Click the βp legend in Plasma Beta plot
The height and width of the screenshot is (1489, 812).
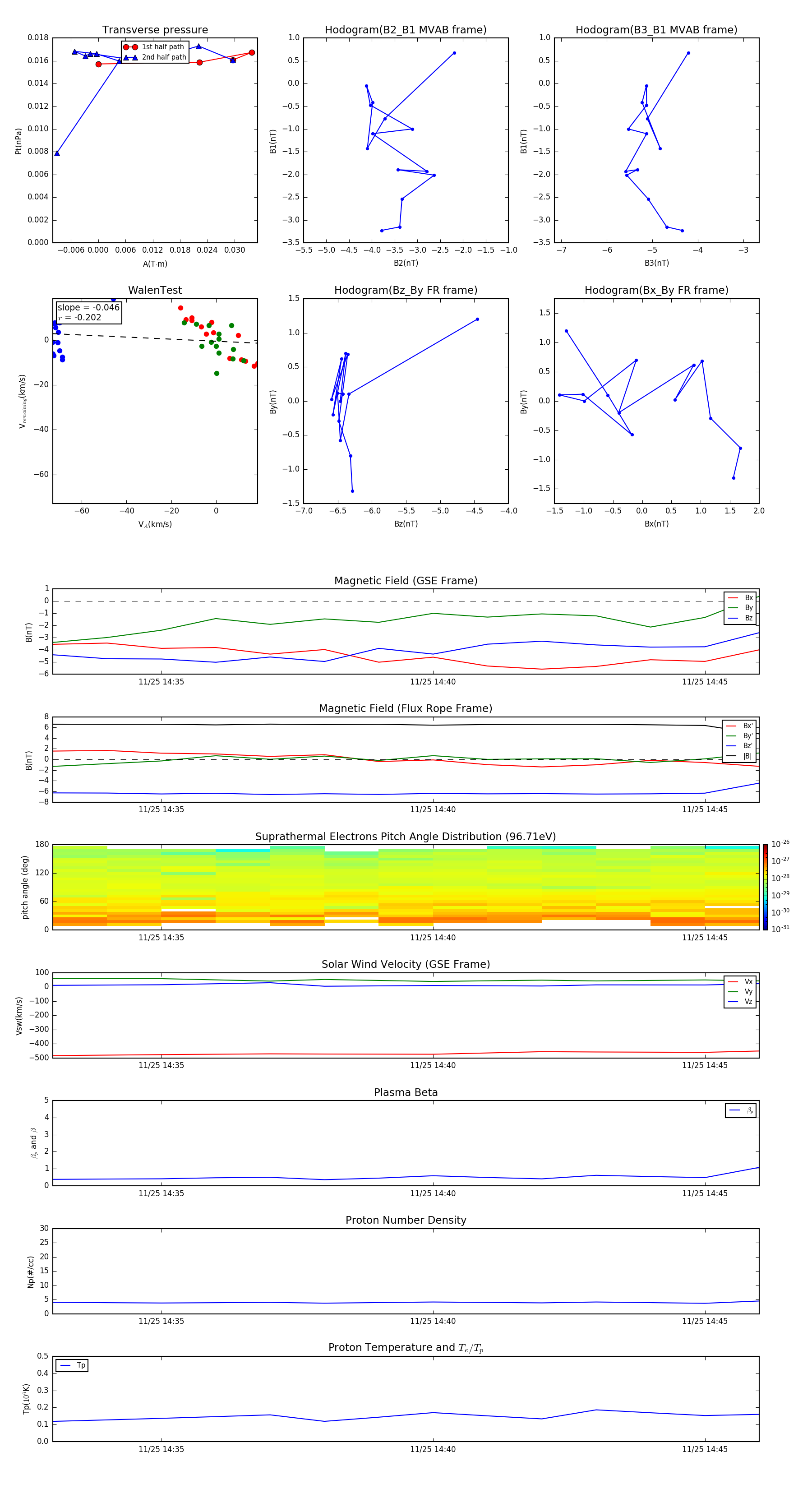click(x=741, y=1110)
